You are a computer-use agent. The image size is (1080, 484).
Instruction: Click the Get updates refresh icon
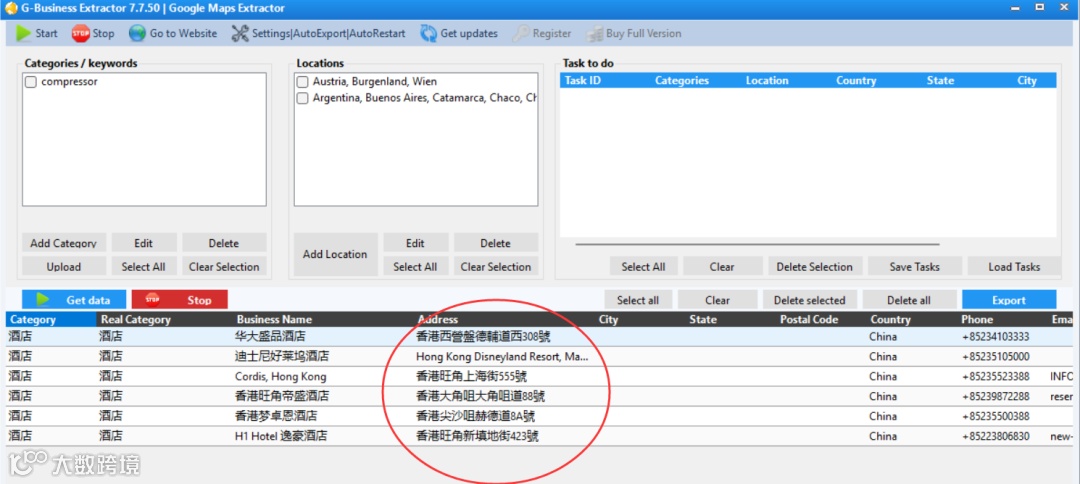click(428, 33)
